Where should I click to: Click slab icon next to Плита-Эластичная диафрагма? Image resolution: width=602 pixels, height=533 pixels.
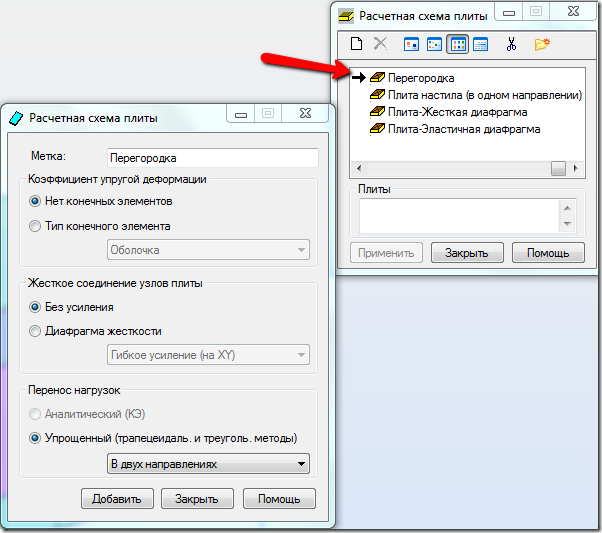[377, 129]
